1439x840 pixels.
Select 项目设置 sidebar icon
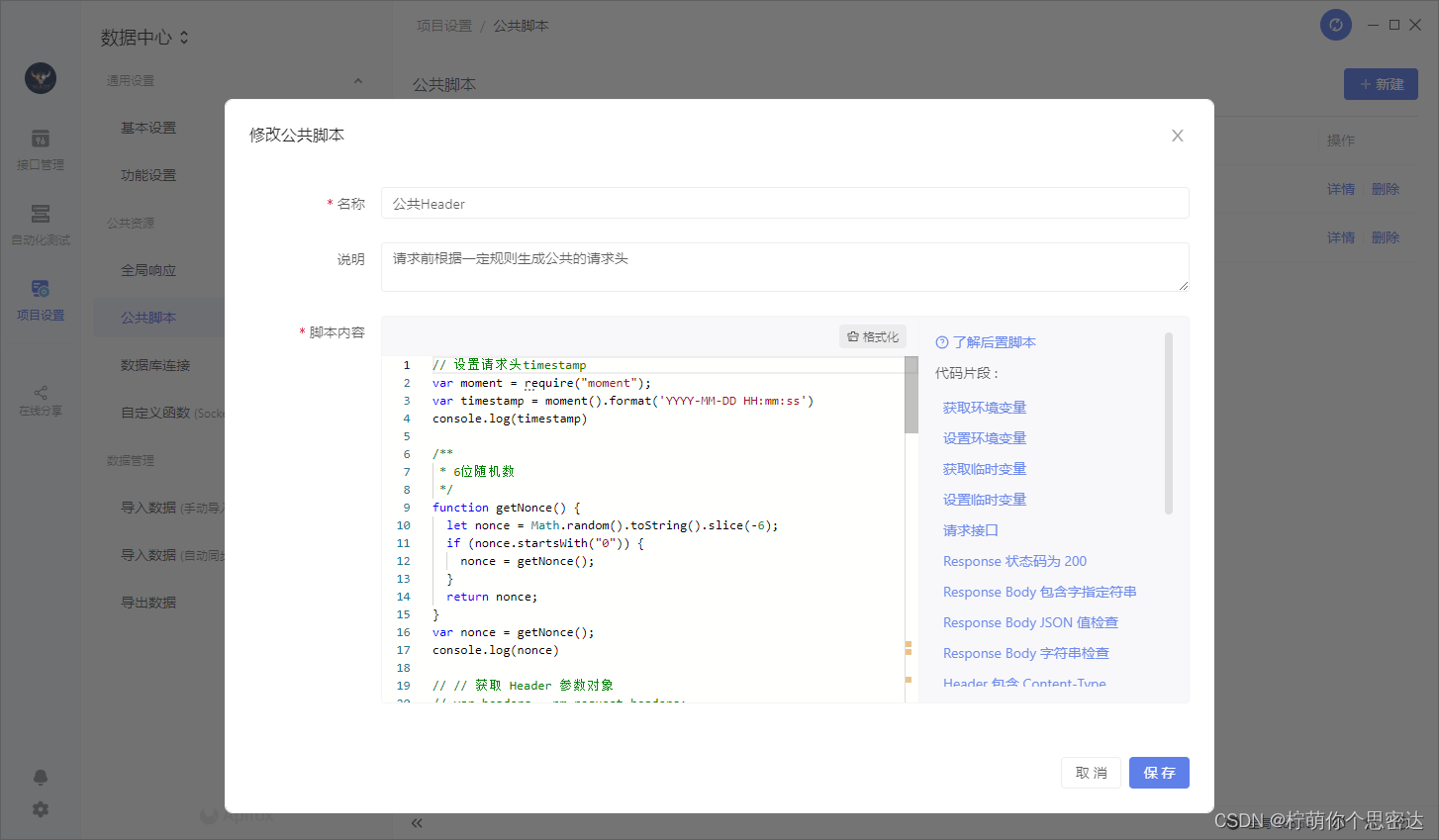41,300
